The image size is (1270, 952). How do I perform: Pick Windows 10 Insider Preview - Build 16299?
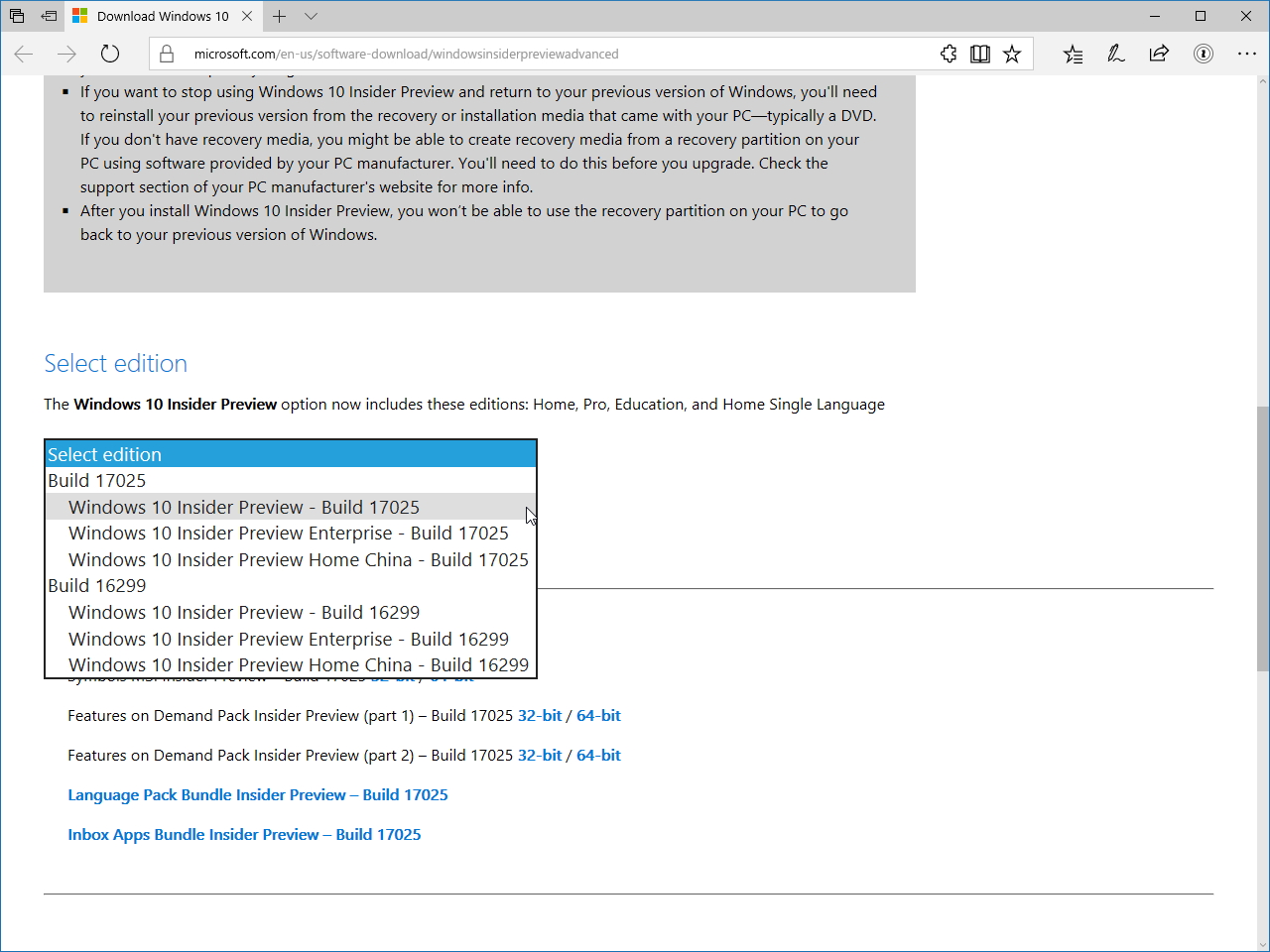[x=291, y=612]
